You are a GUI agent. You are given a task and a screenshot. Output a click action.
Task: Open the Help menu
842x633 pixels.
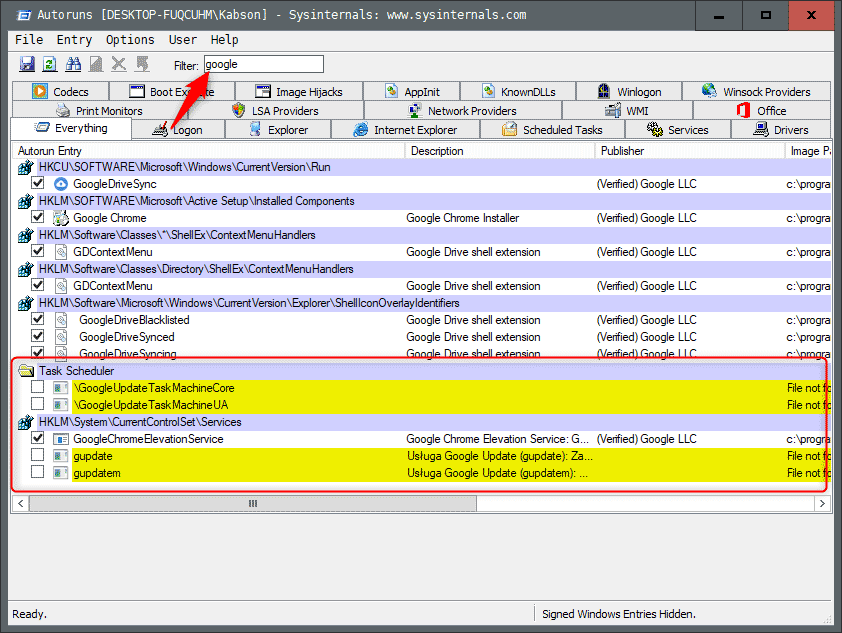tap(224, 40)
